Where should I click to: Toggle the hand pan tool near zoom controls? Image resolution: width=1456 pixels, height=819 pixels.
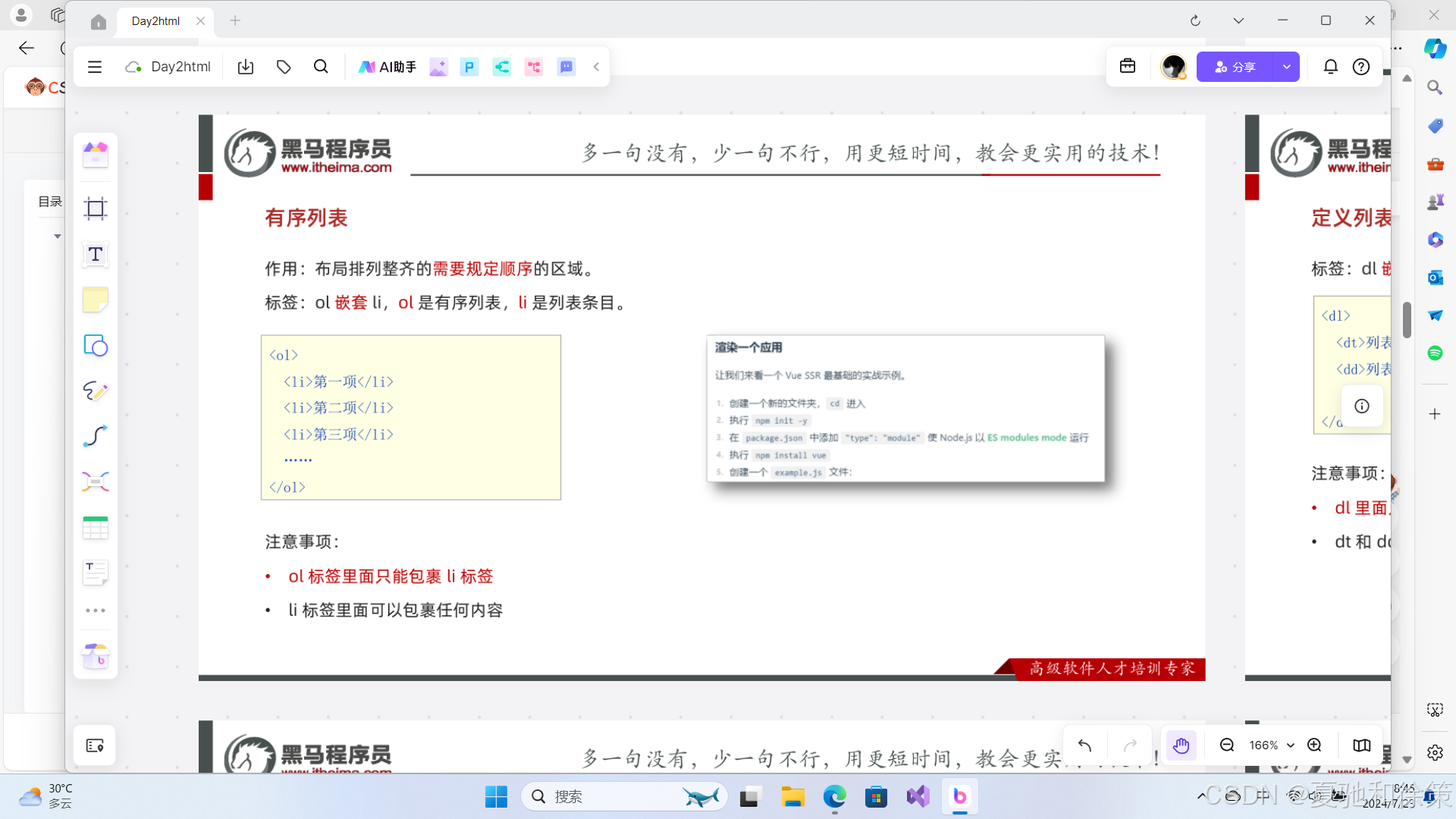[1181, 745]
